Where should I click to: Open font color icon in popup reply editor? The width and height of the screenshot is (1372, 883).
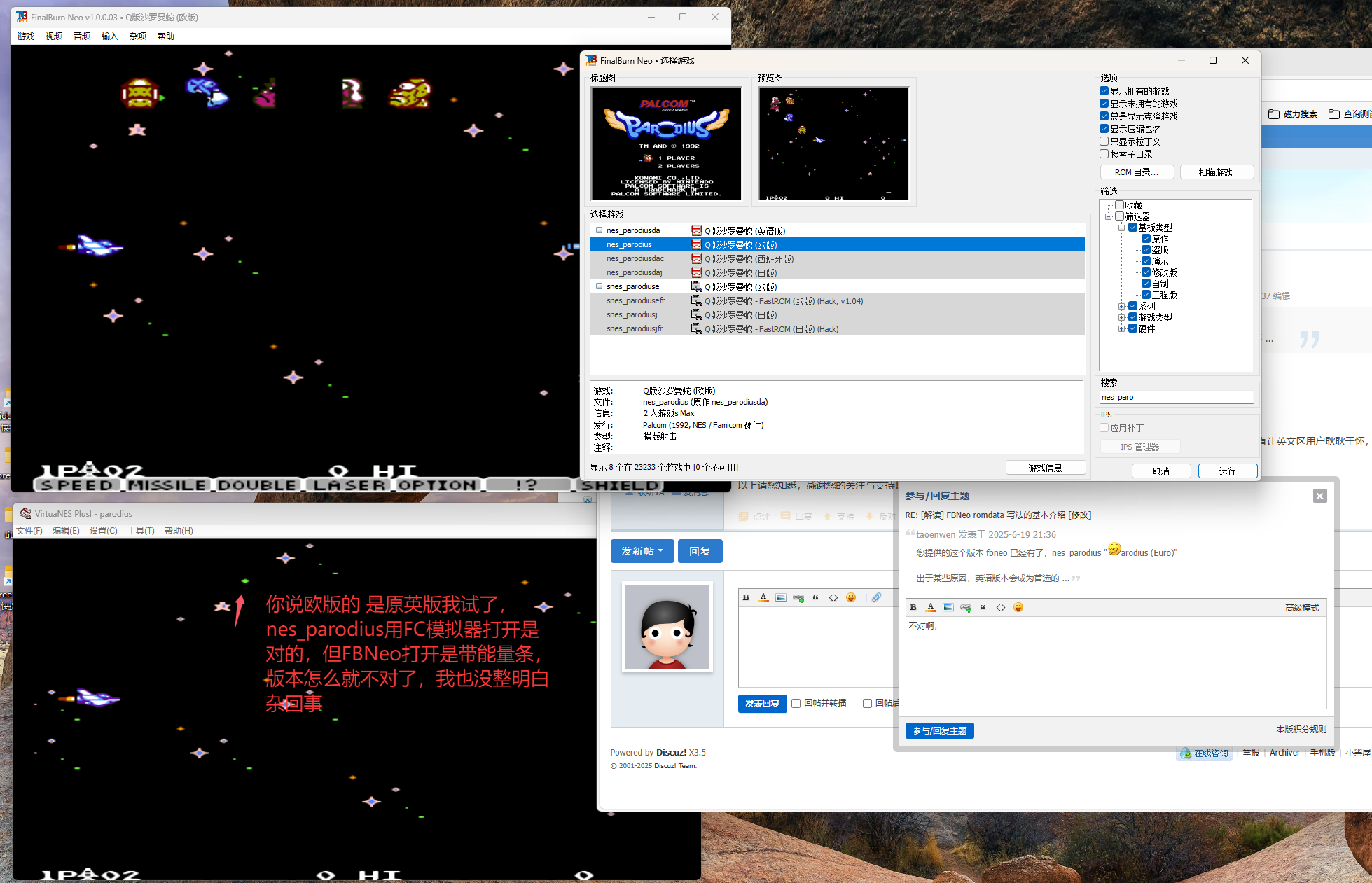pyautogui.click(x=931, y=607)
